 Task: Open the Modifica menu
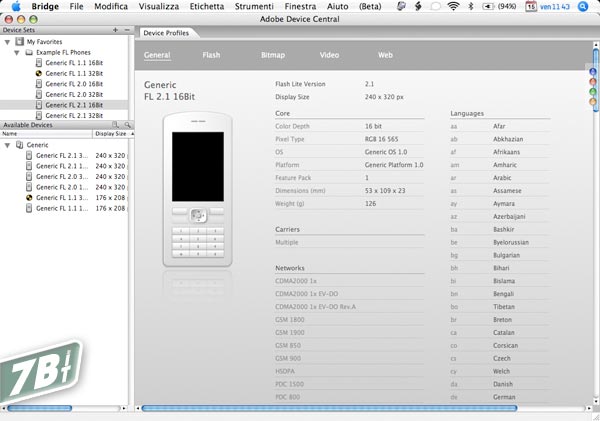point(111,7)
